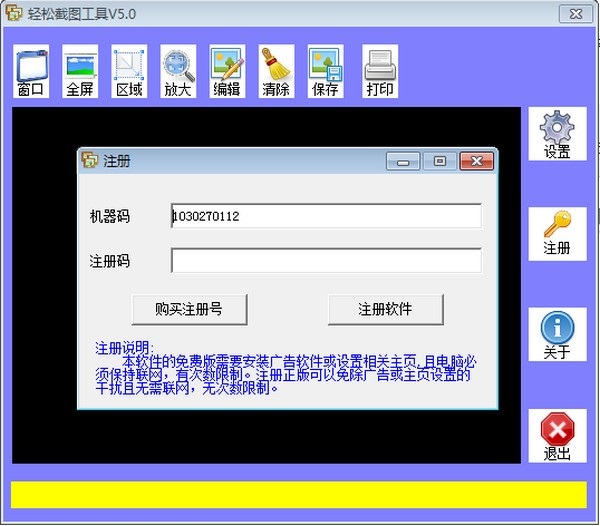Choose the 全屏 full-screen capture icon
The width and height of the screenshot is (600, 526).
[80, 71]
